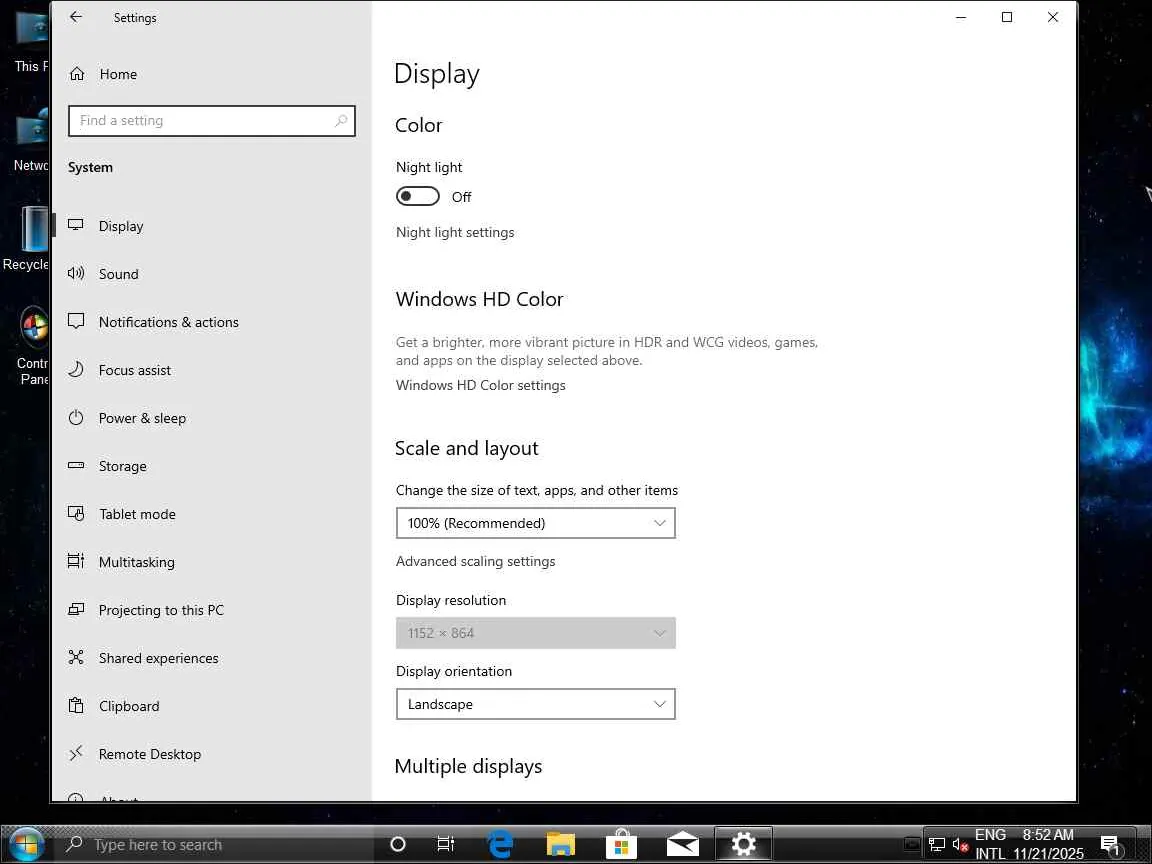Open Windows HD Color settings link
Screen dimensions: 1152x864
[480, 385]
